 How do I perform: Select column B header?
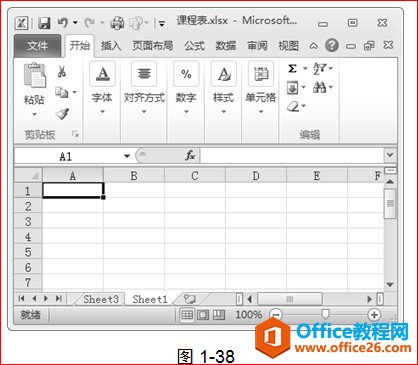coord(134,176)
